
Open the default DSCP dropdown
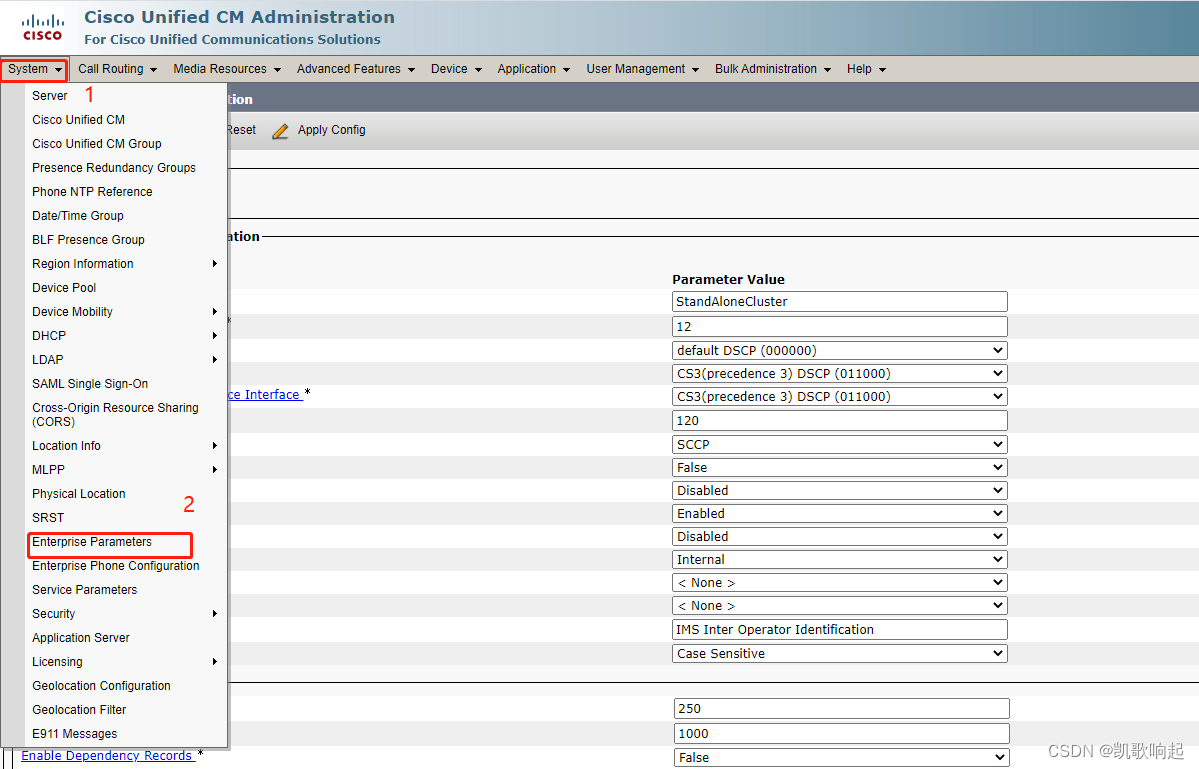839,350
